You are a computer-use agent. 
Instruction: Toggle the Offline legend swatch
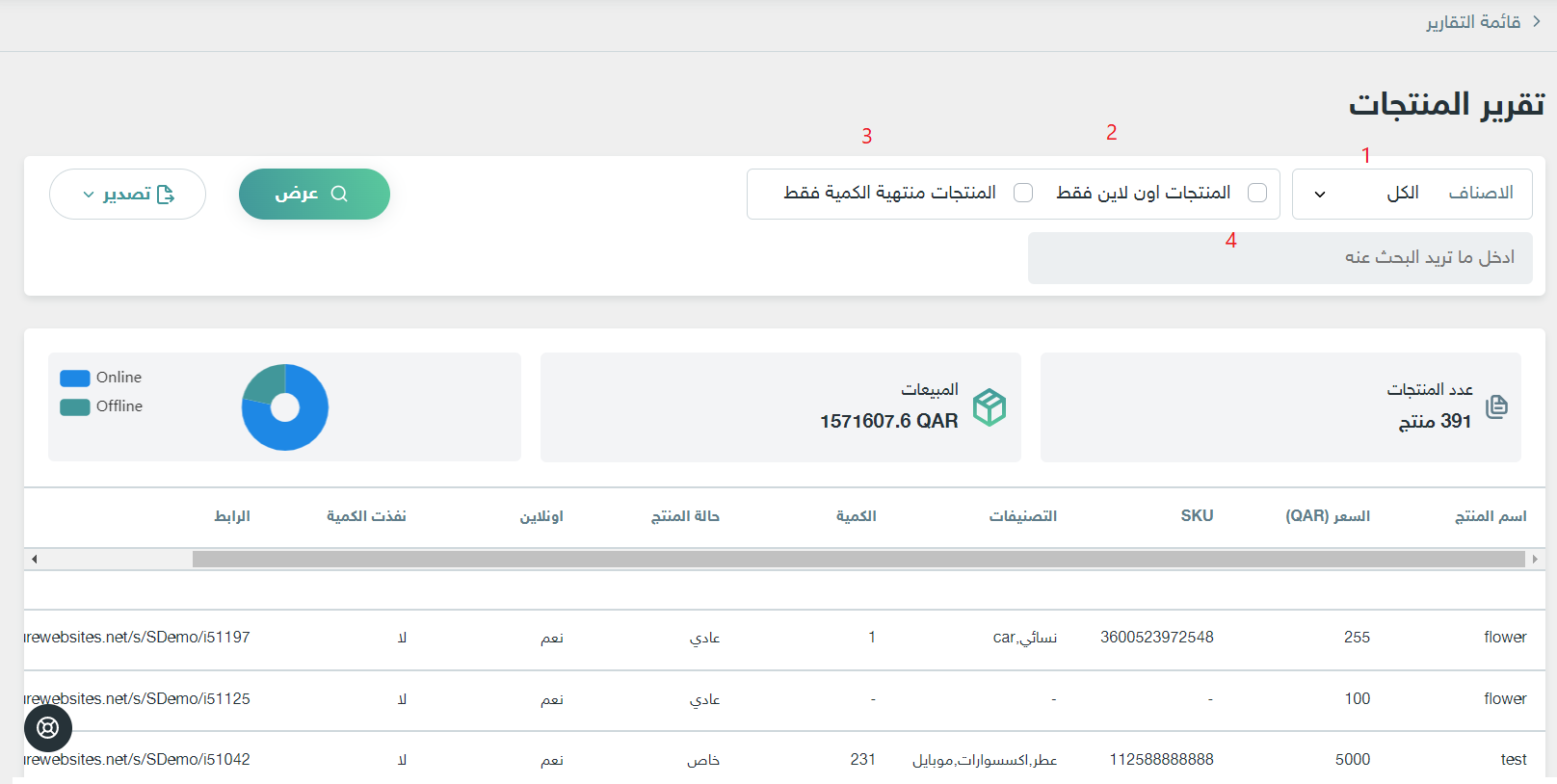click(x=75, y=406)
